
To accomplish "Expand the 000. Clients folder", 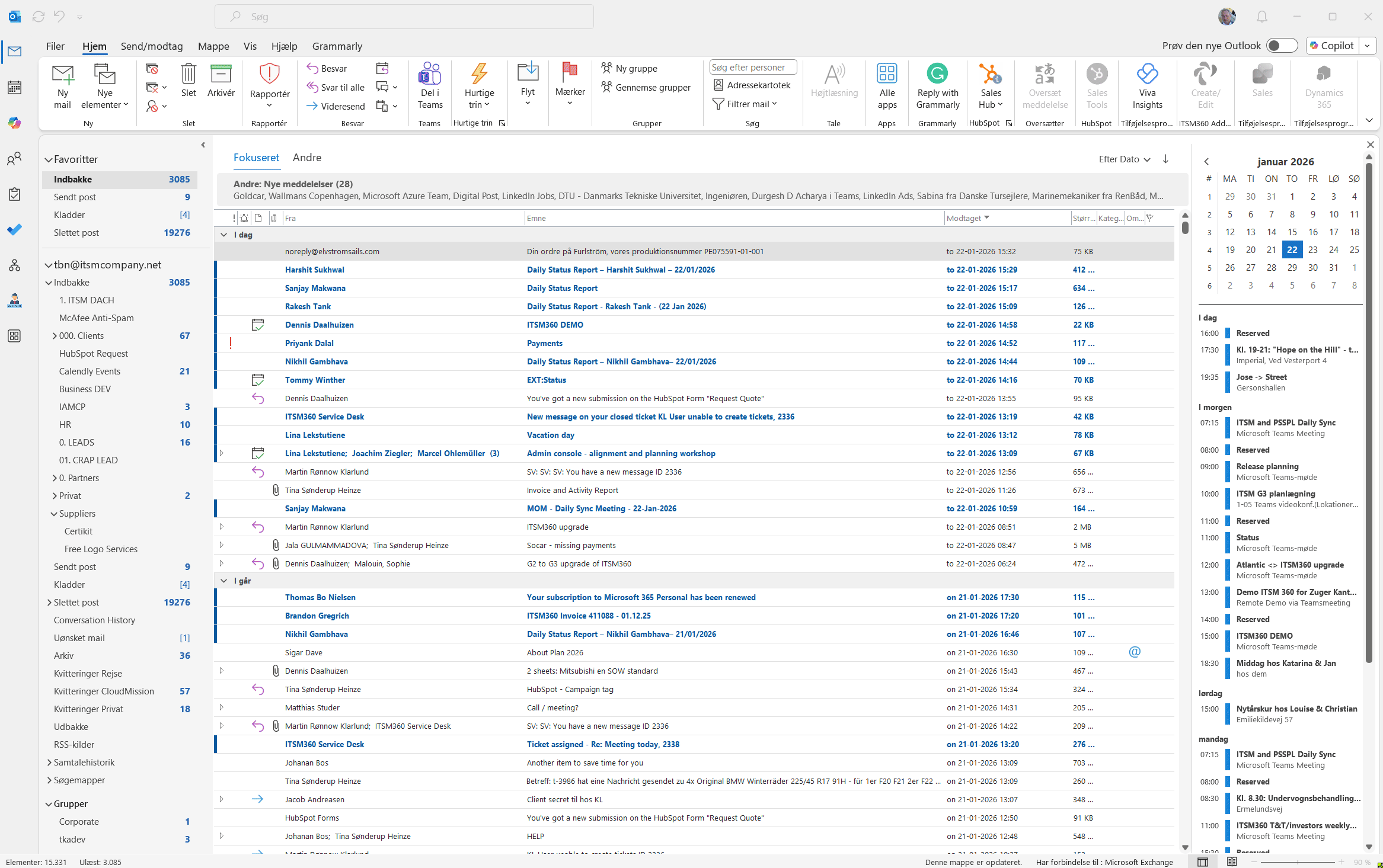I will coord(55,336).
